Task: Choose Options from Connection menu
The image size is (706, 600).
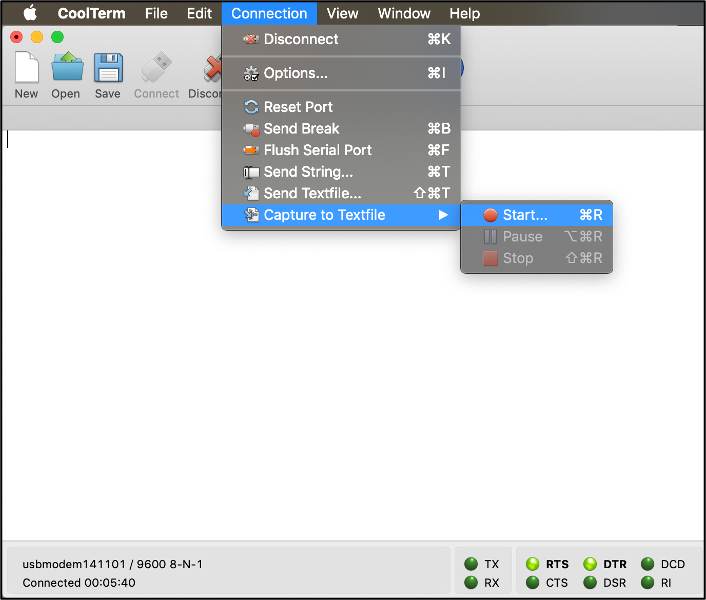Action: 295,73
